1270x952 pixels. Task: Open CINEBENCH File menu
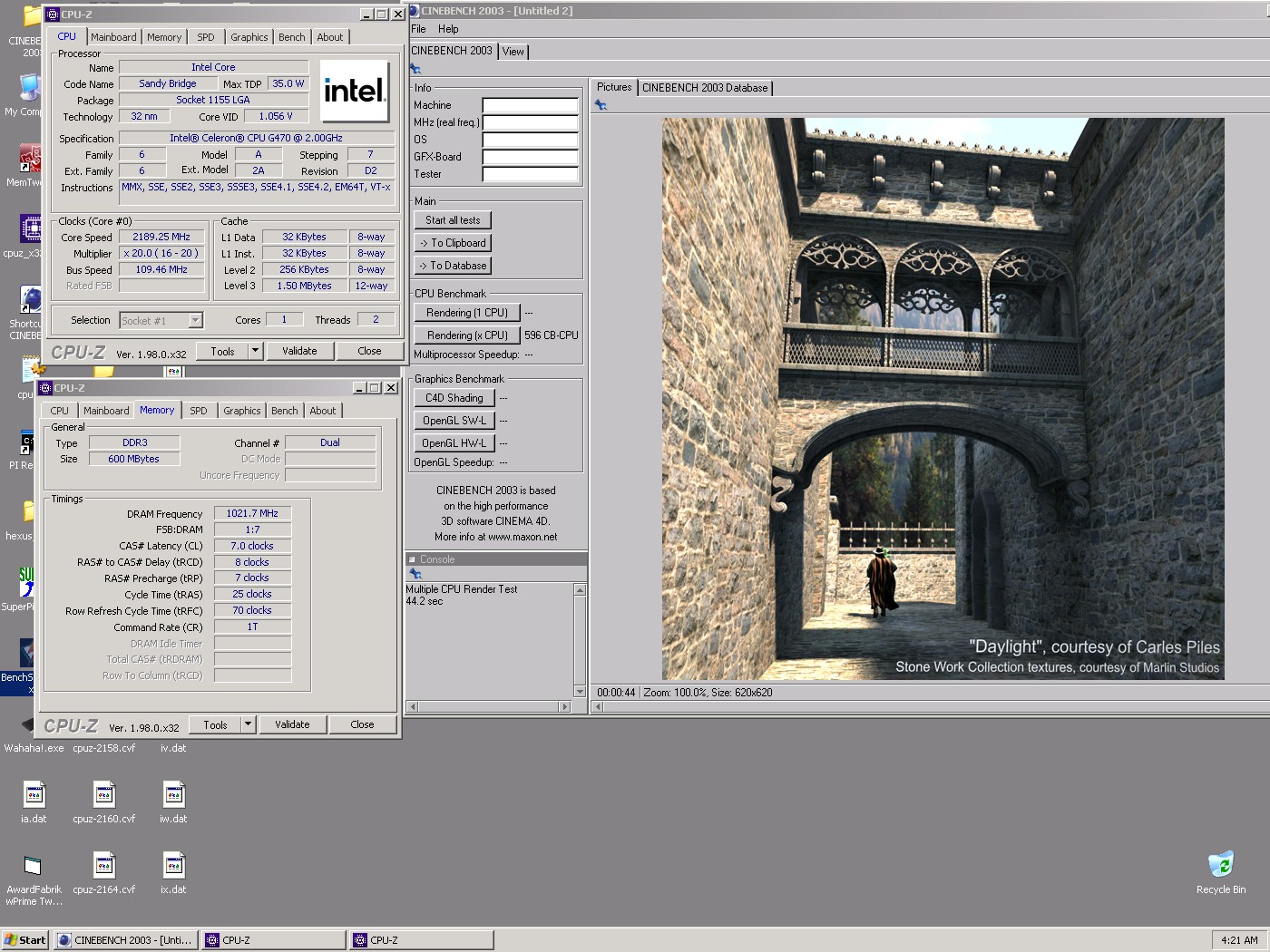coord(418,29)
